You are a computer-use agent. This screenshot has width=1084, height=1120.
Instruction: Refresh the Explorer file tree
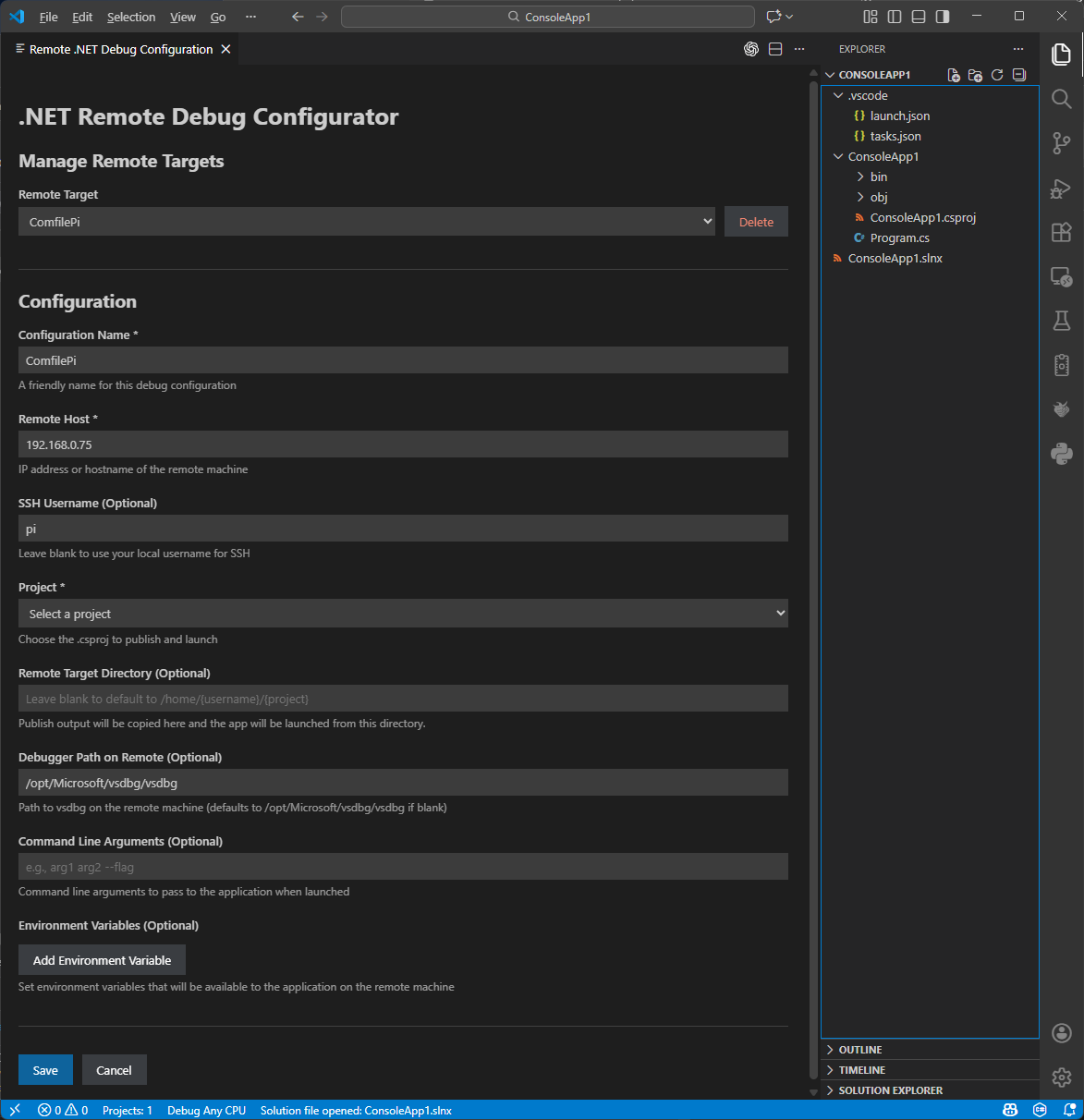pos(997,75)
